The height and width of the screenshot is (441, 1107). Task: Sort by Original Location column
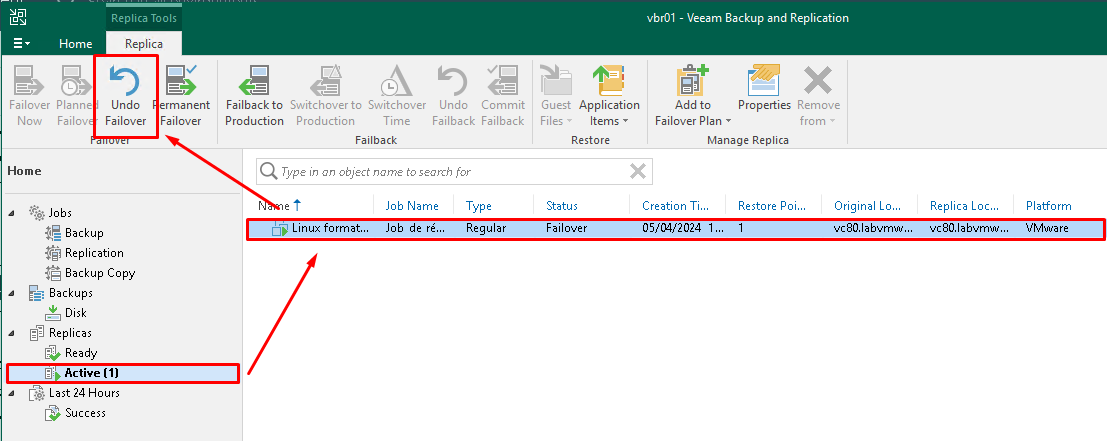[867, 206]
